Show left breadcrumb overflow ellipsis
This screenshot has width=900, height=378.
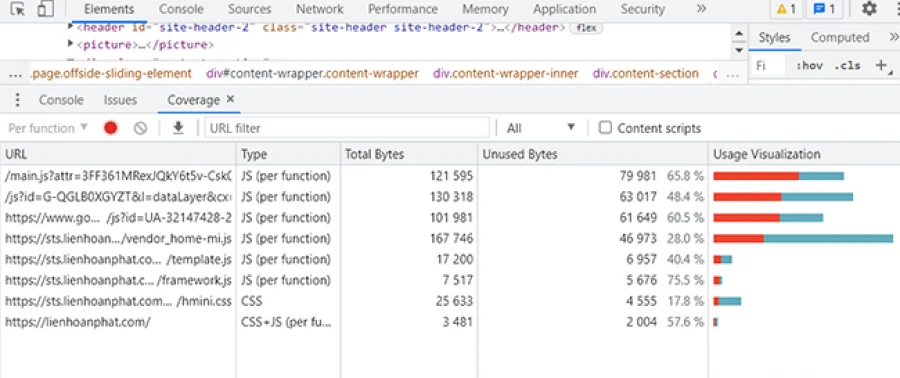(x=15, y=74)
